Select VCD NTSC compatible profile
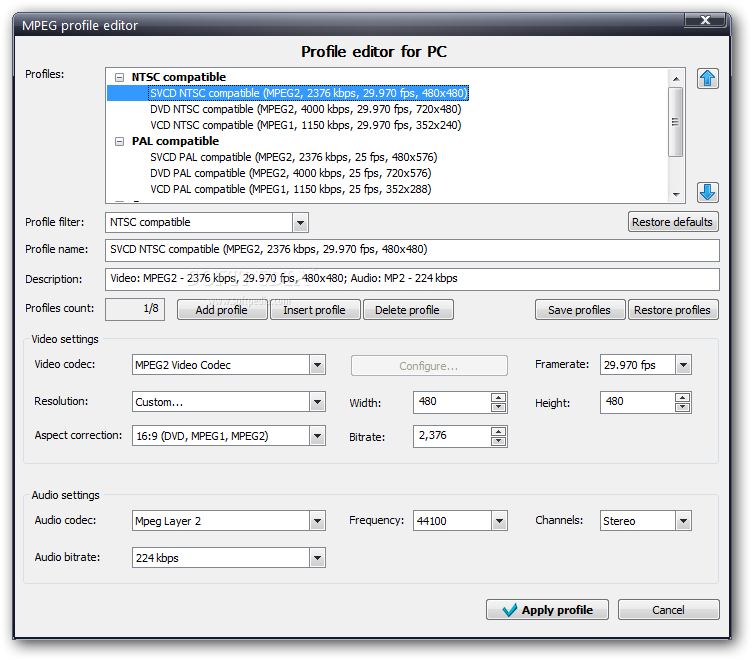Image resolution: width=752 pixels, height=660 pixels. pos(306,125)
